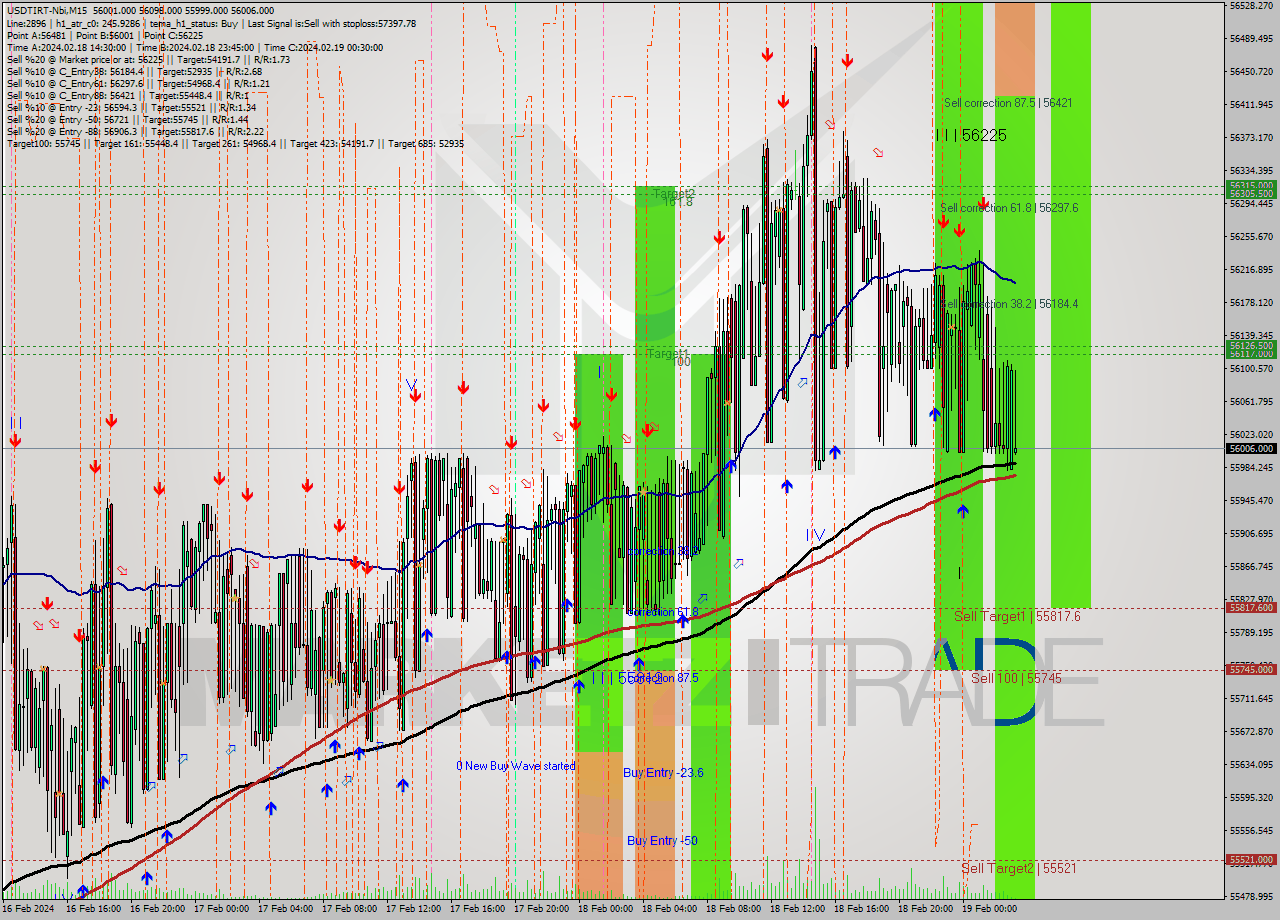
Task: Click the '16 Feb 20:00' time label
Action: point(158,909)
